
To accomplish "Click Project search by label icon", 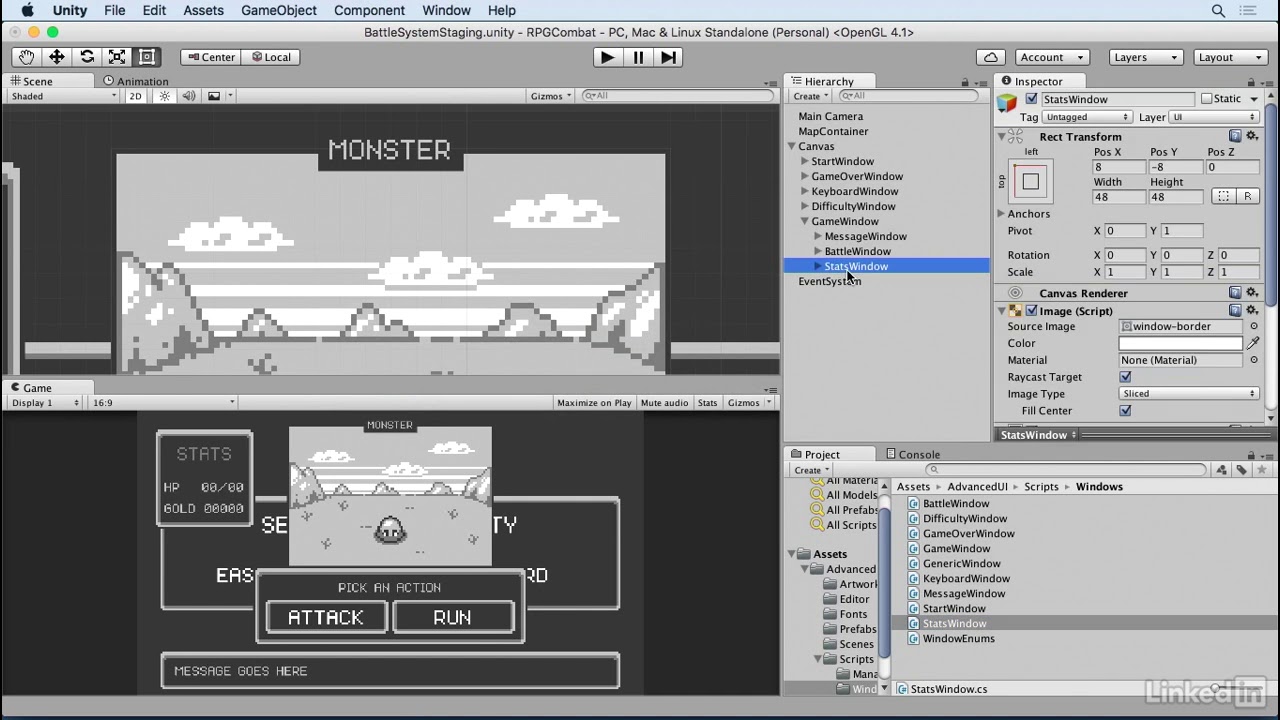I will pyautogui.click(x=1241, y=470).
